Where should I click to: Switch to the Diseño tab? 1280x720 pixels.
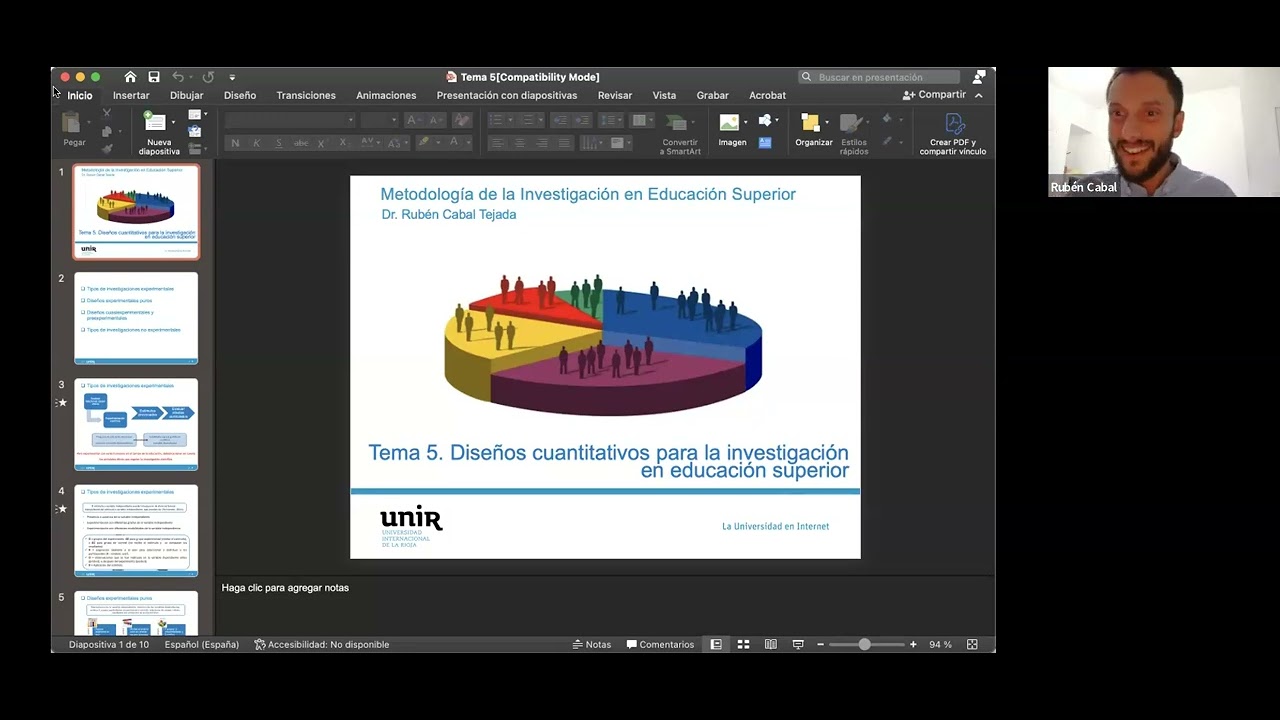(x=240, y=95)
